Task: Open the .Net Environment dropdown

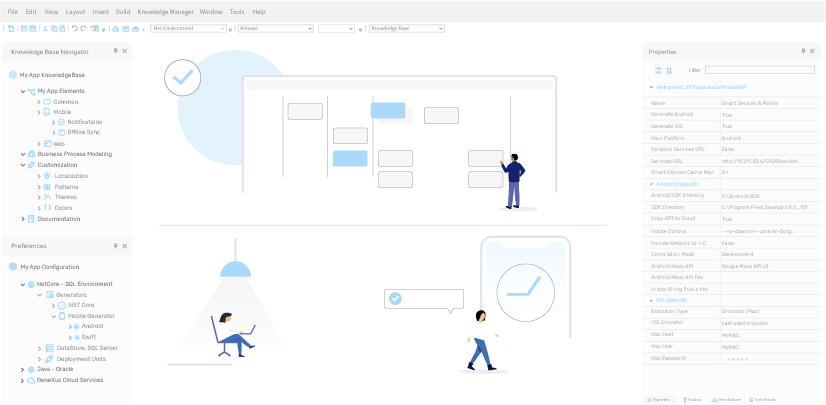Action: coord(189,29)
